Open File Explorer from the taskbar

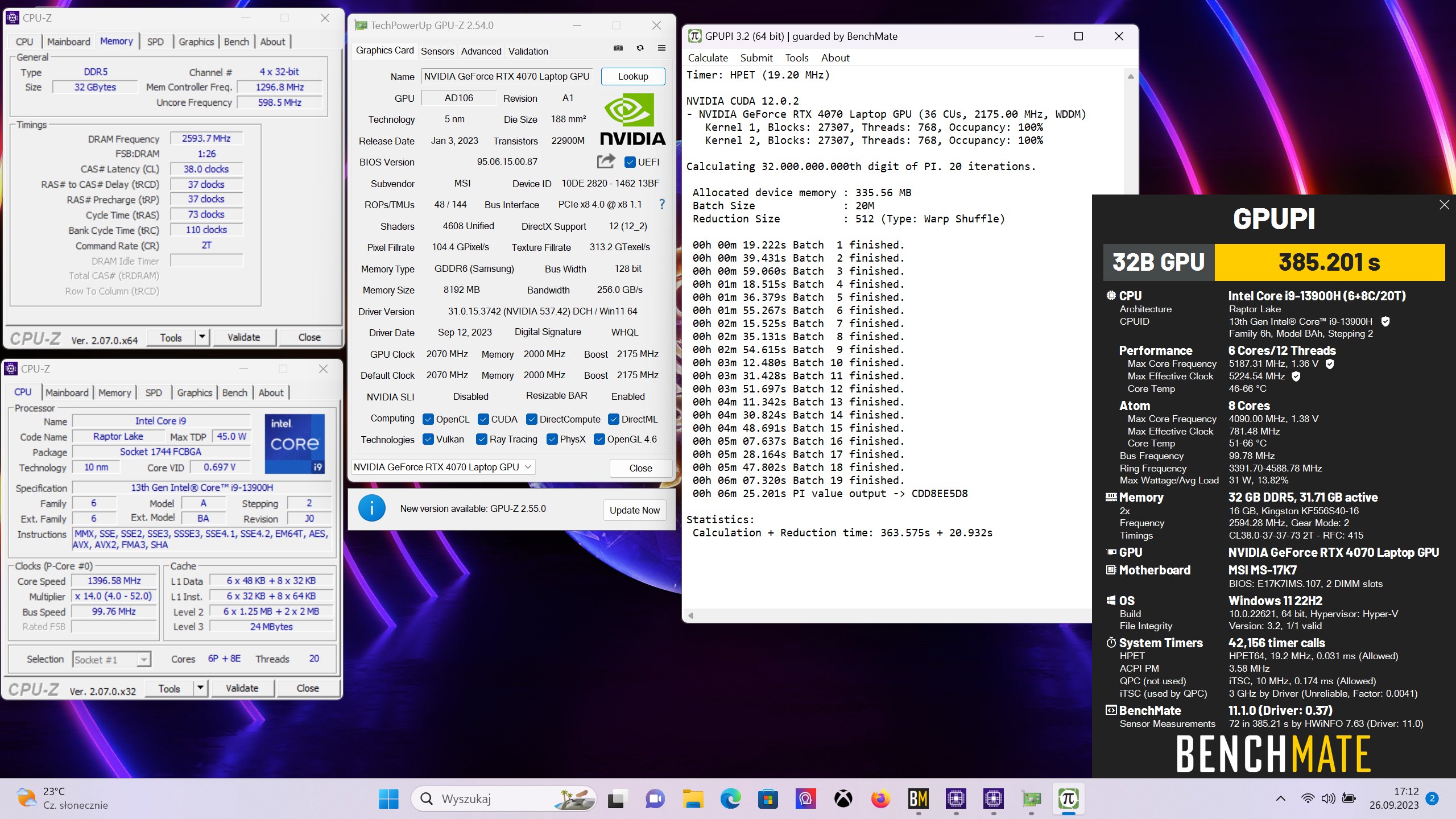[x=693, y=799]
